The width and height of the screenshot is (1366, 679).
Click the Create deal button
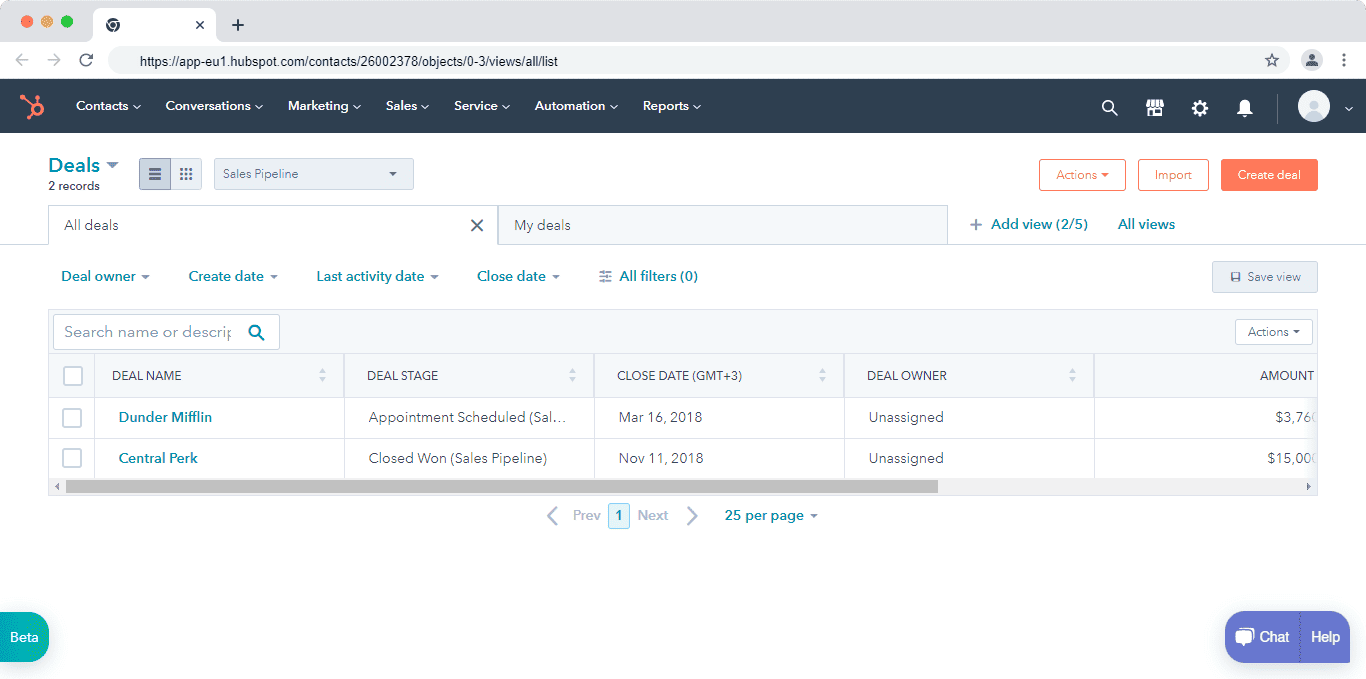[1268, 174]
